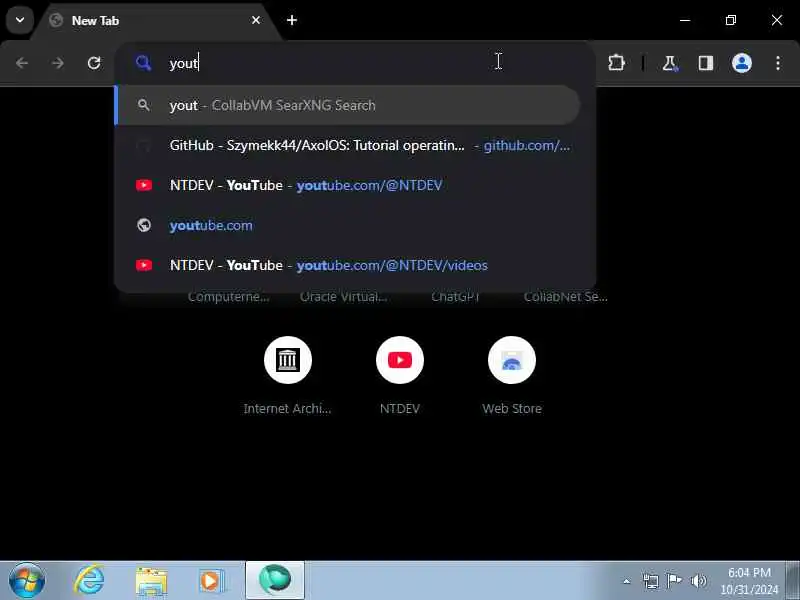Restore down the browser window
The image size is (800, 600).
tap(731, 20)
